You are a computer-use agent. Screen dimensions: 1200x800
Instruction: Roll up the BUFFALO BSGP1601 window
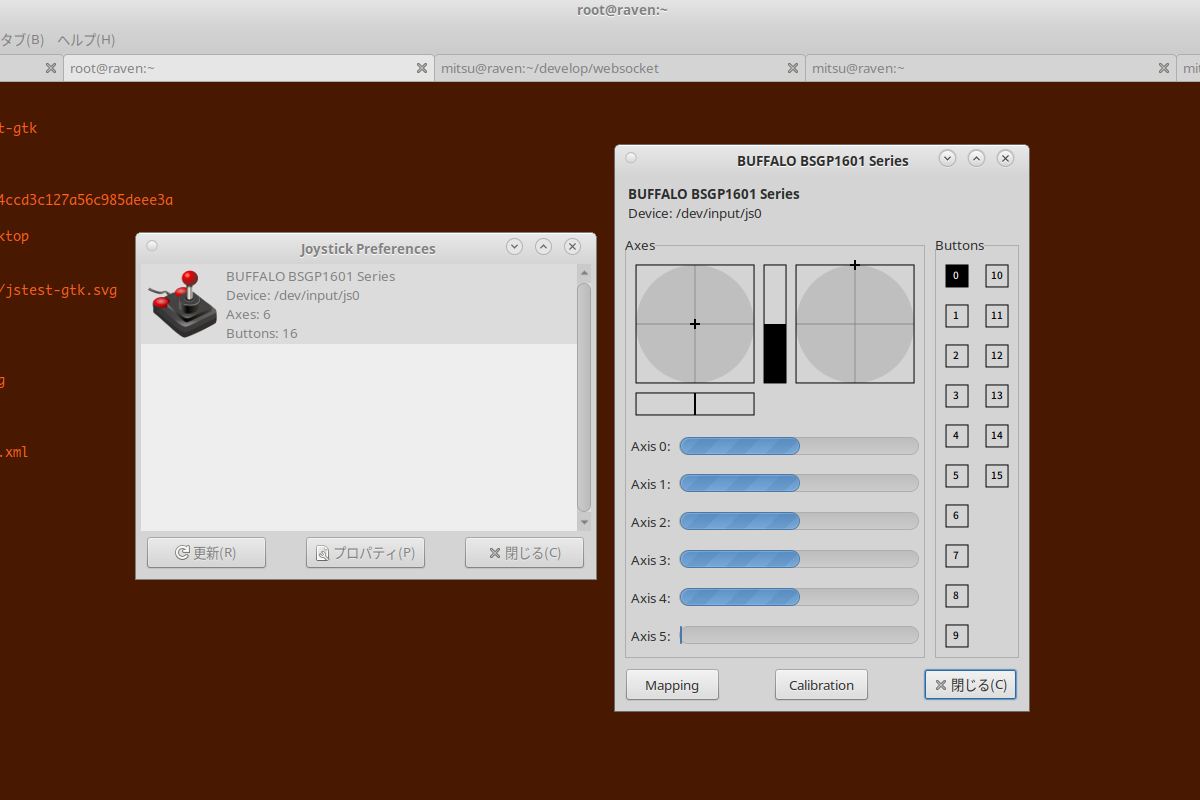click(947, 158)
